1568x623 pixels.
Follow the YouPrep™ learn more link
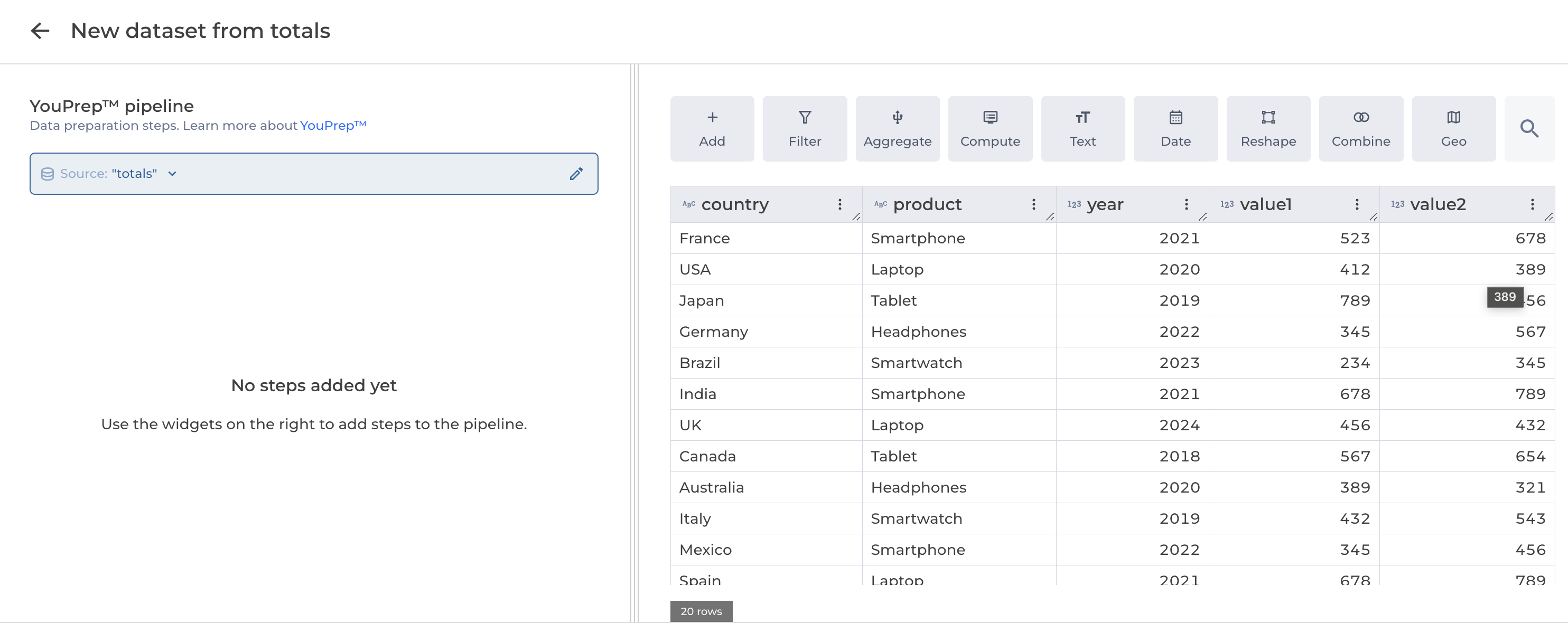332,125
